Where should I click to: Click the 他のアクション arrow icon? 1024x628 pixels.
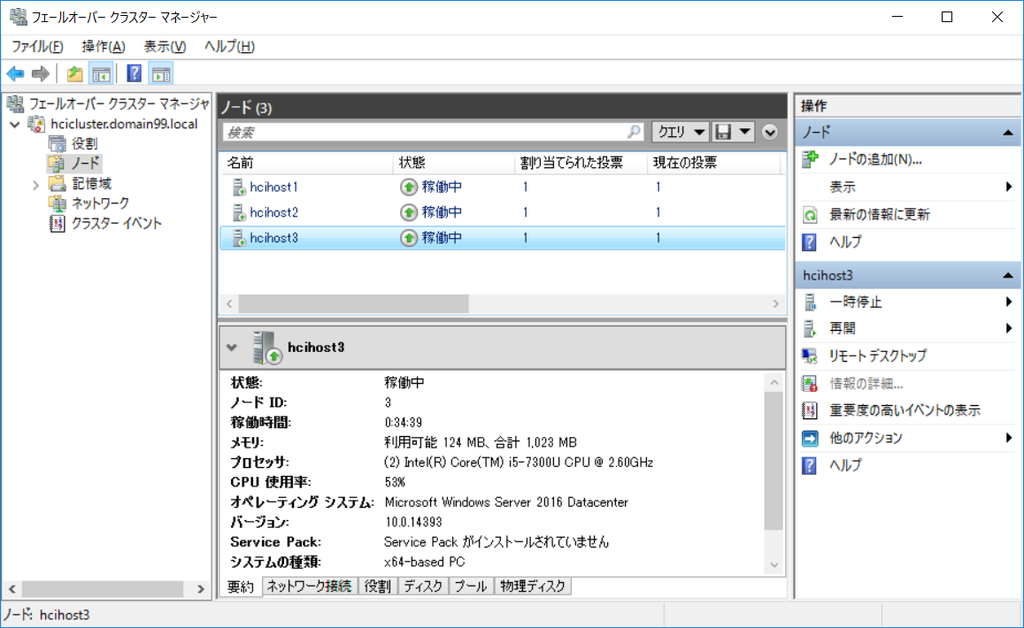click(x=810, y=438)
